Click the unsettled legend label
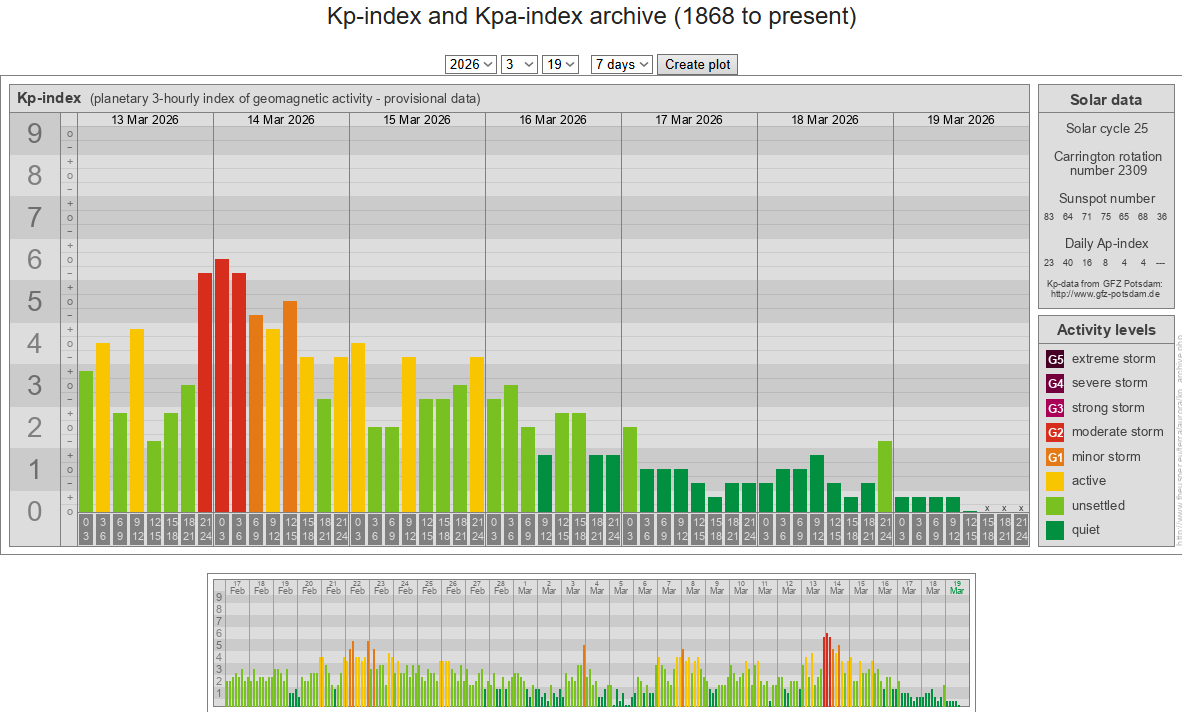The height and width of the screenshot is (712, 1182). (1098, 506)
